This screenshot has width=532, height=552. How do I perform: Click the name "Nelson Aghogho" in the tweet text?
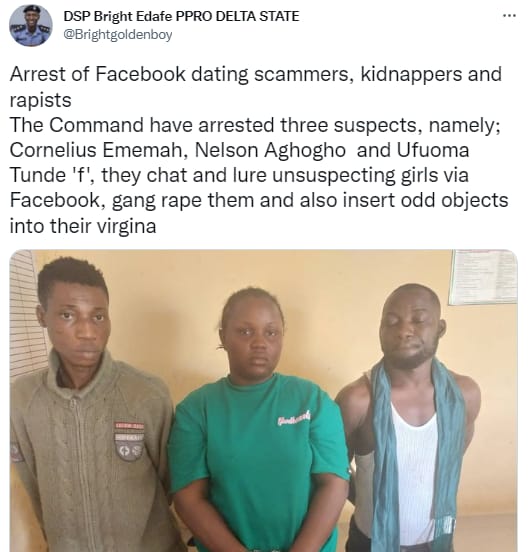click(270, 150)
